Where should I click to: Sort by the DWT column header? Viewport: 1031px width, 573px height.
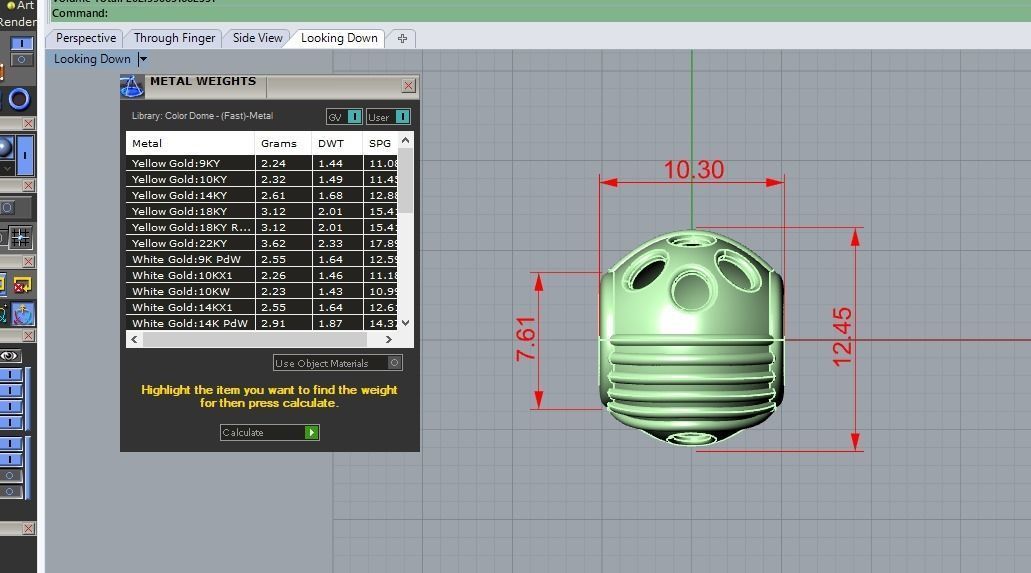tap(337, 143)
